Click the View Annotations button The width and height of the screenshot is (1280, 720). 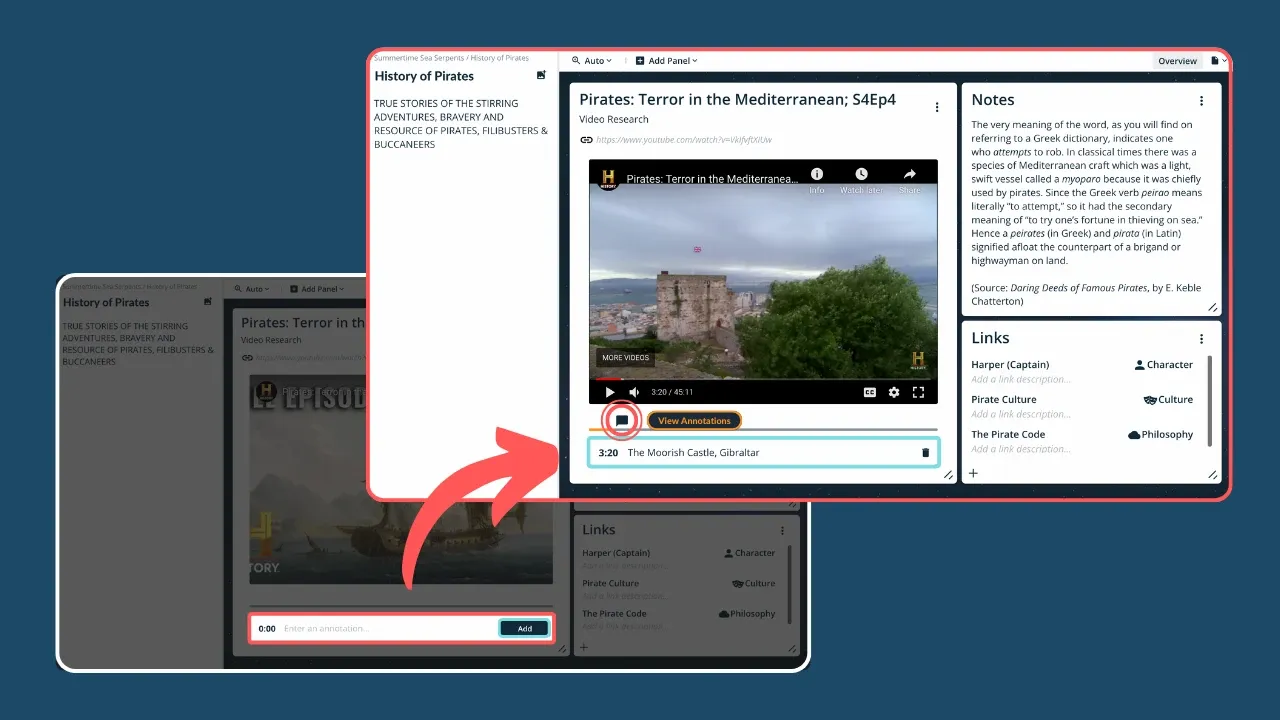click(x=693, y=420)
